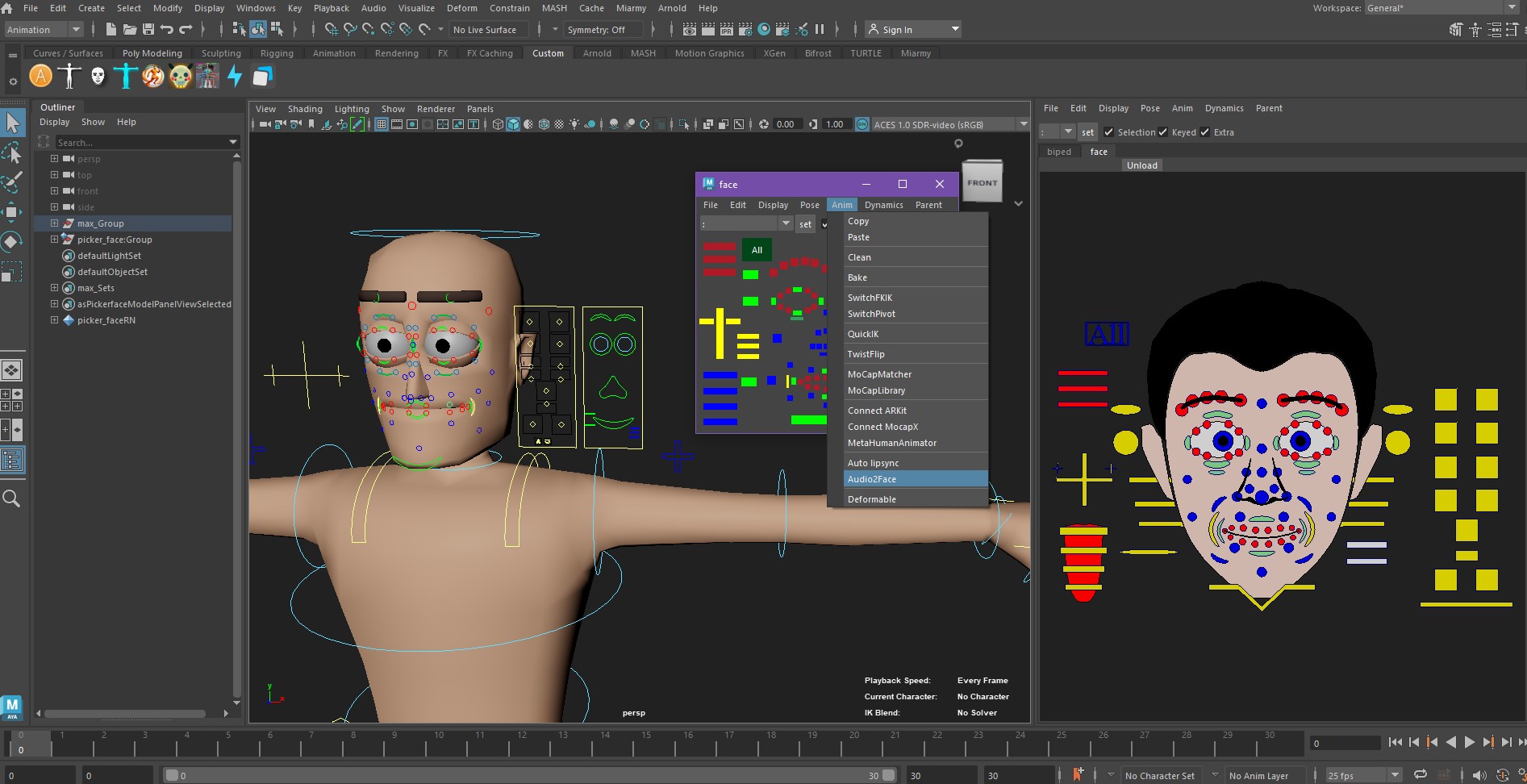Image resolution: width=1527 pixels, height=784 pixels.
Task: Toggle audio mute speaker icon bottom bar
Action: [1479, 775]
